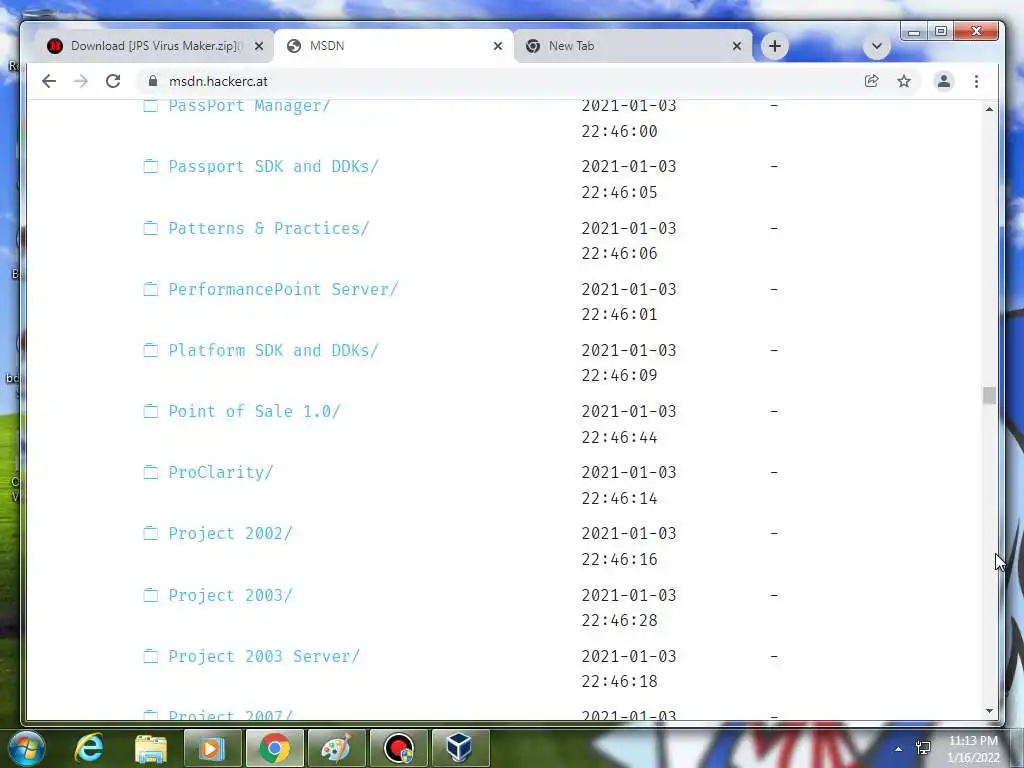Open the Project 2003/ folder link
This screenshot has width=1024, height=768.
click(x=230, y=596)
